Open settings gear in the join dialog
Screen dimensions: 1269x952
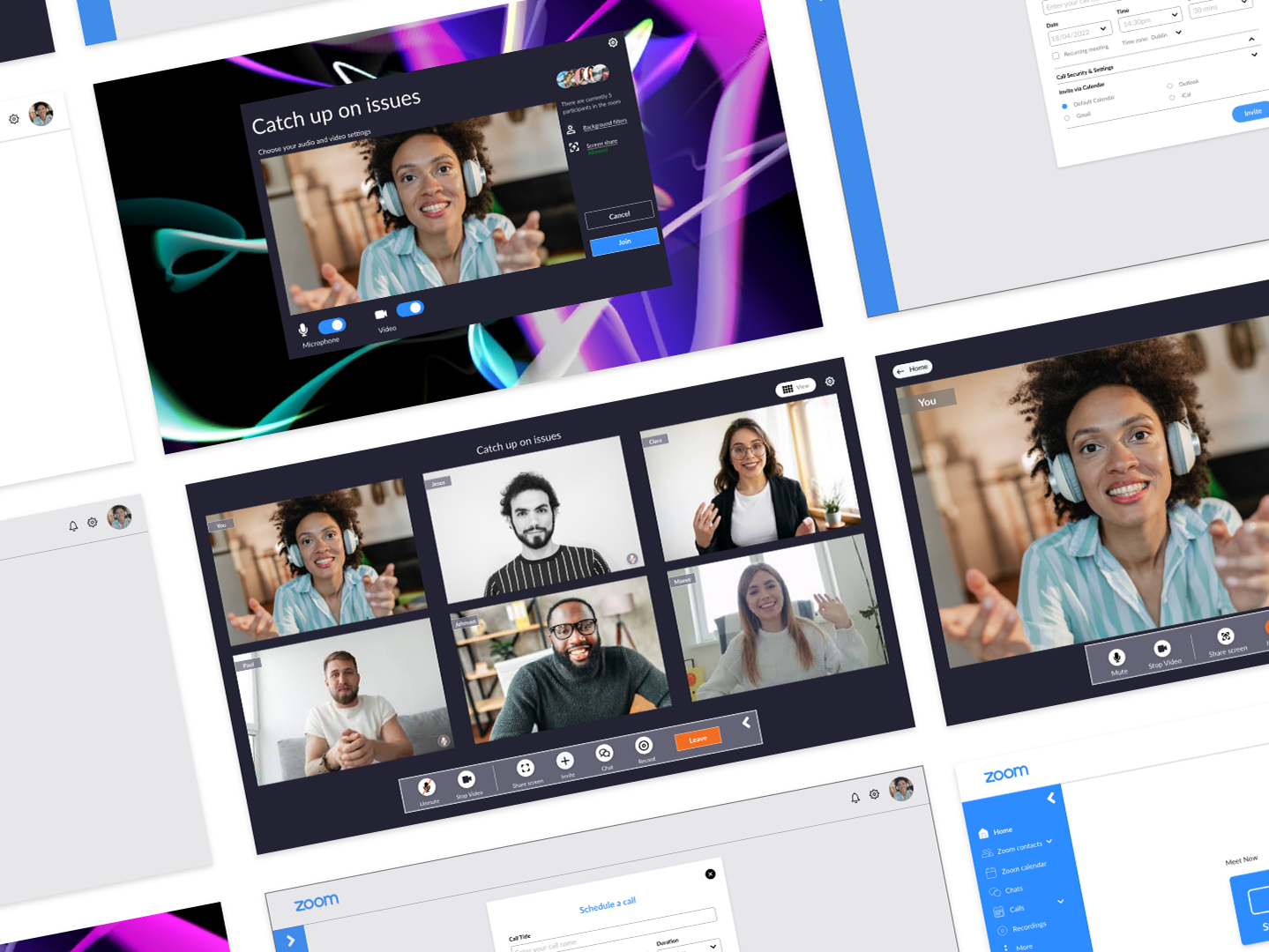(613, 42)
